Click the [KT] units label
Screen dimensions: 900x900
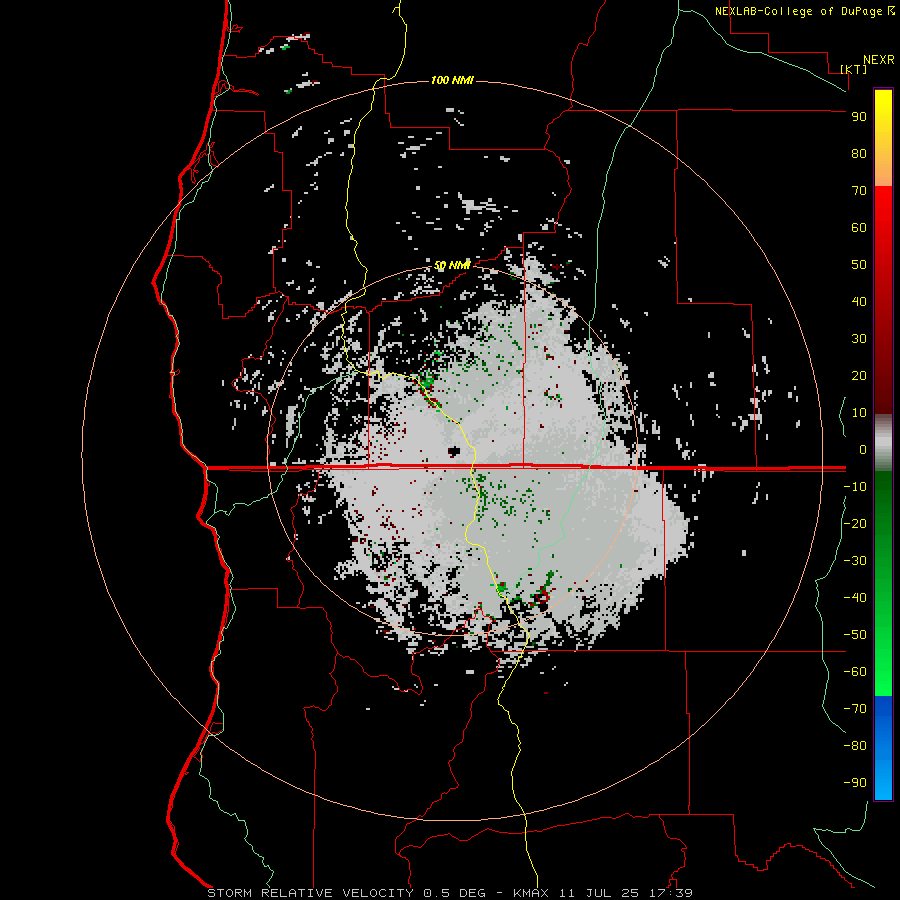click(854, 69)
